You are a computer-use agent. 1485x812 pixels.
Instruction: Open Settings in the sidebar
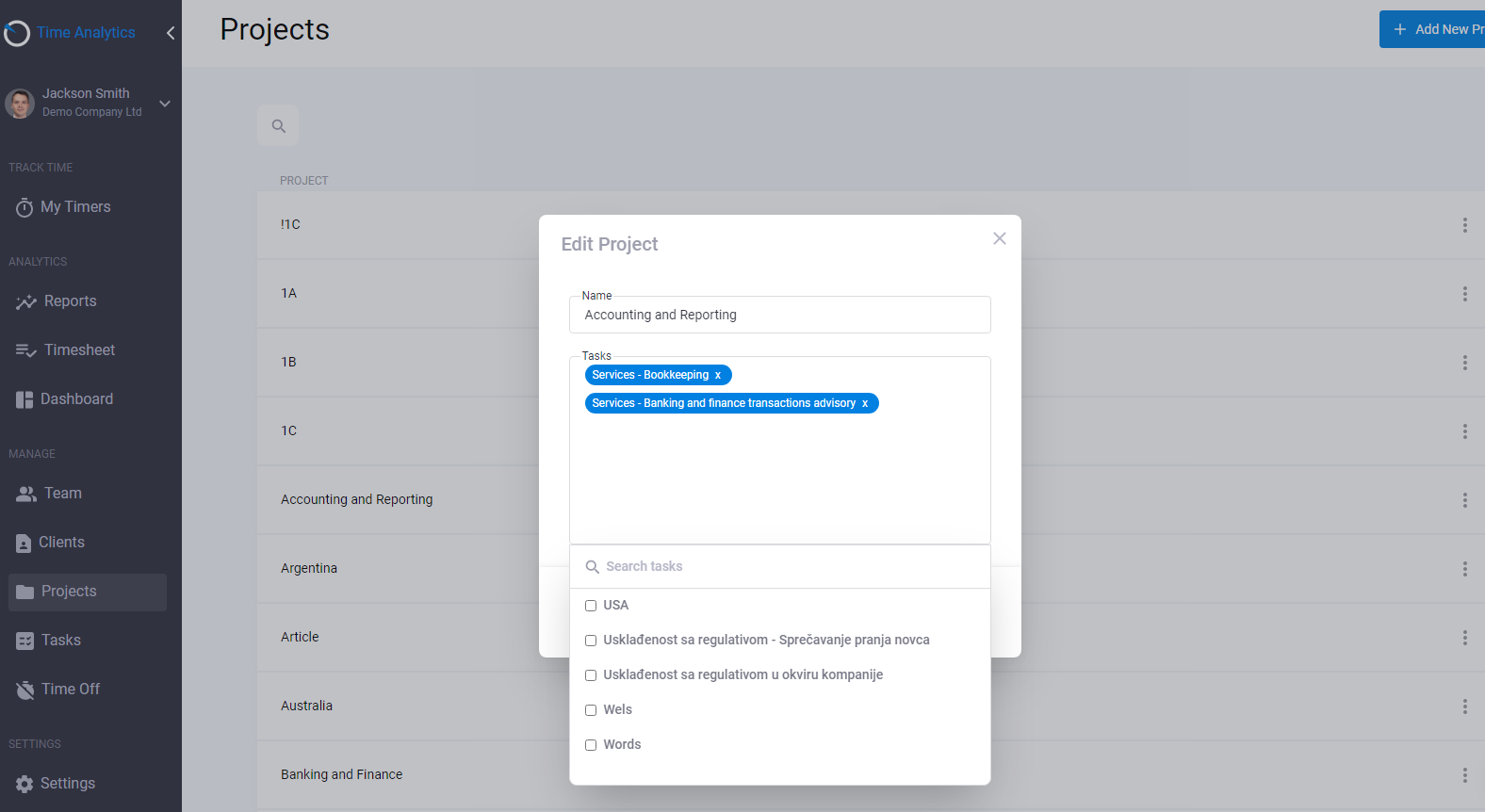point(87,784)
